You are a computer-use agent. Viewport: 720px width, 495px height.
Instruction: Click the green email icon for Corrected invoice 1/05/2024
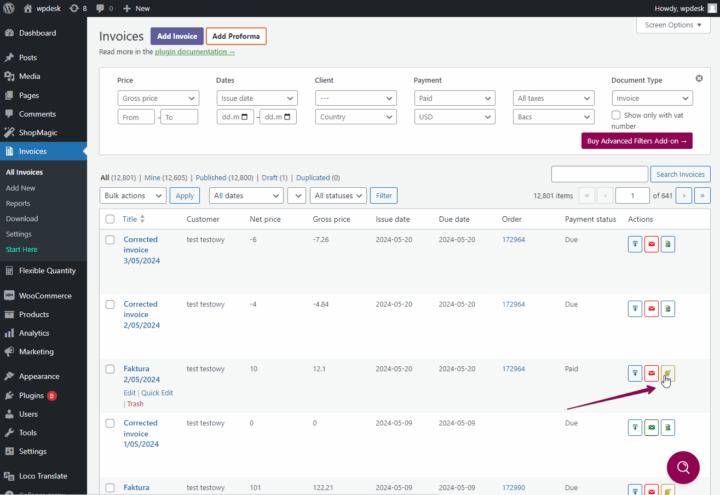coord(651,428)
